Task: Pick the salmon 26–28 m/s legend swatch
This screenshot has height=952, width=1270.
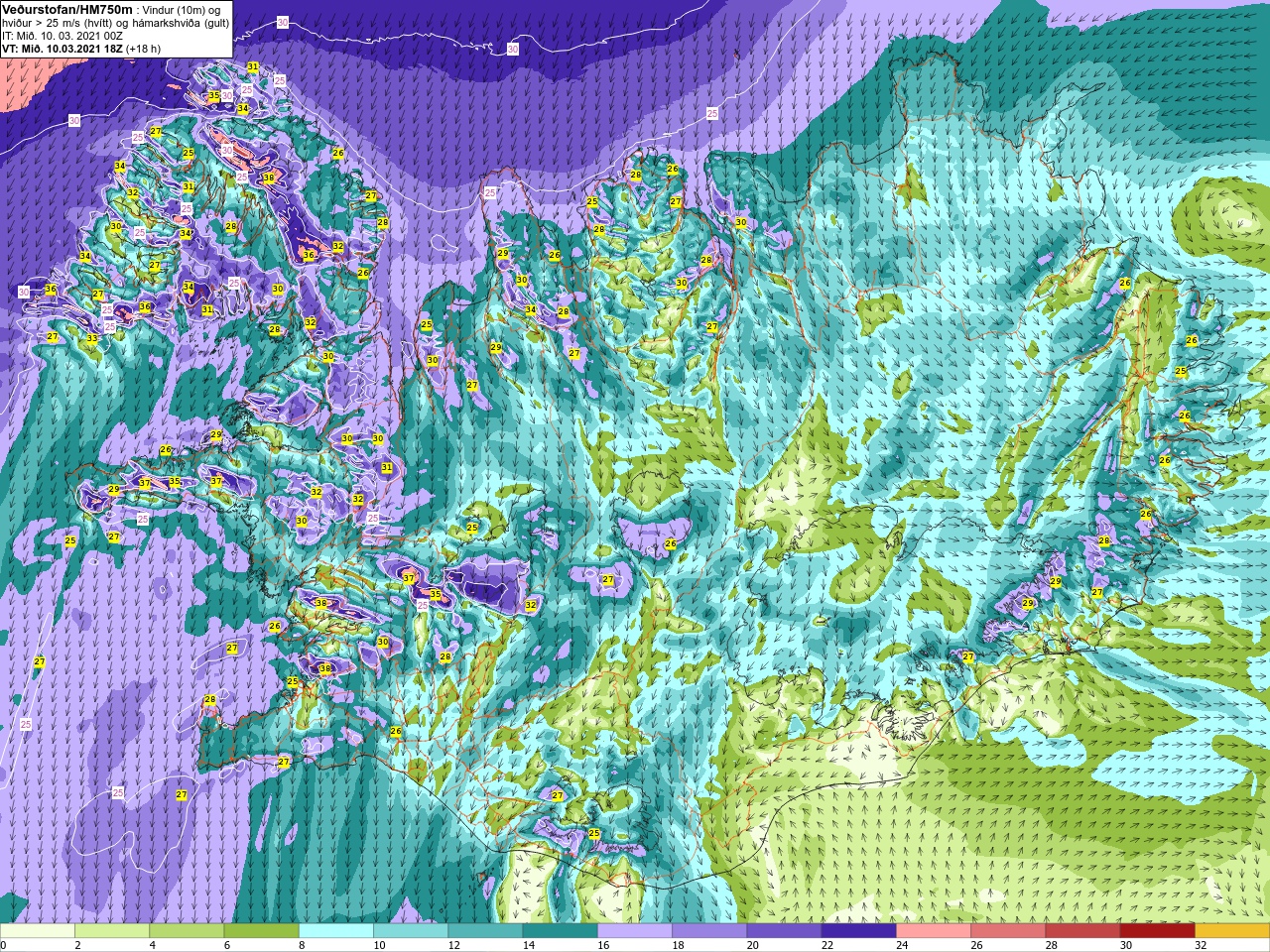Action: click(1008, 931)
